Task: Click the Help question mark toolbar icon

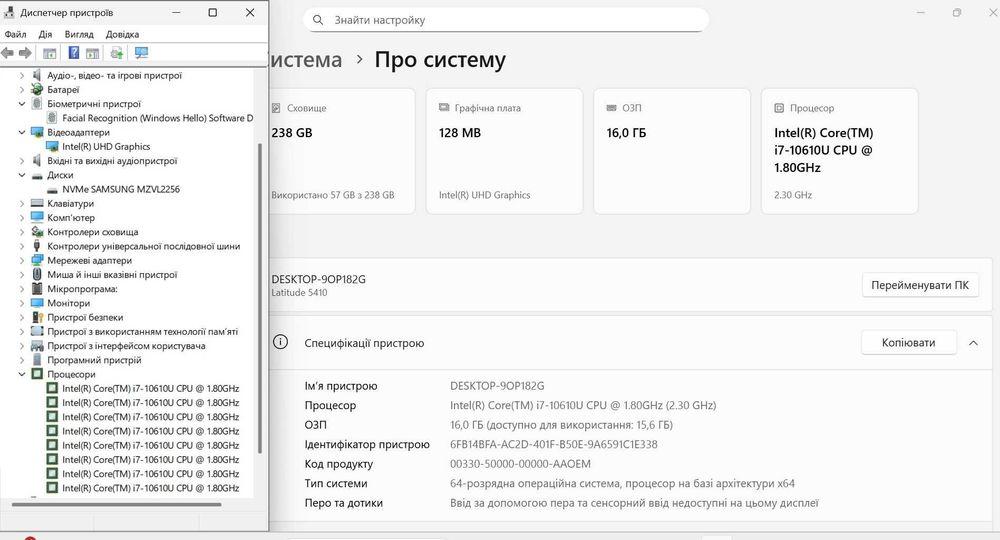Action: point(74,53)
